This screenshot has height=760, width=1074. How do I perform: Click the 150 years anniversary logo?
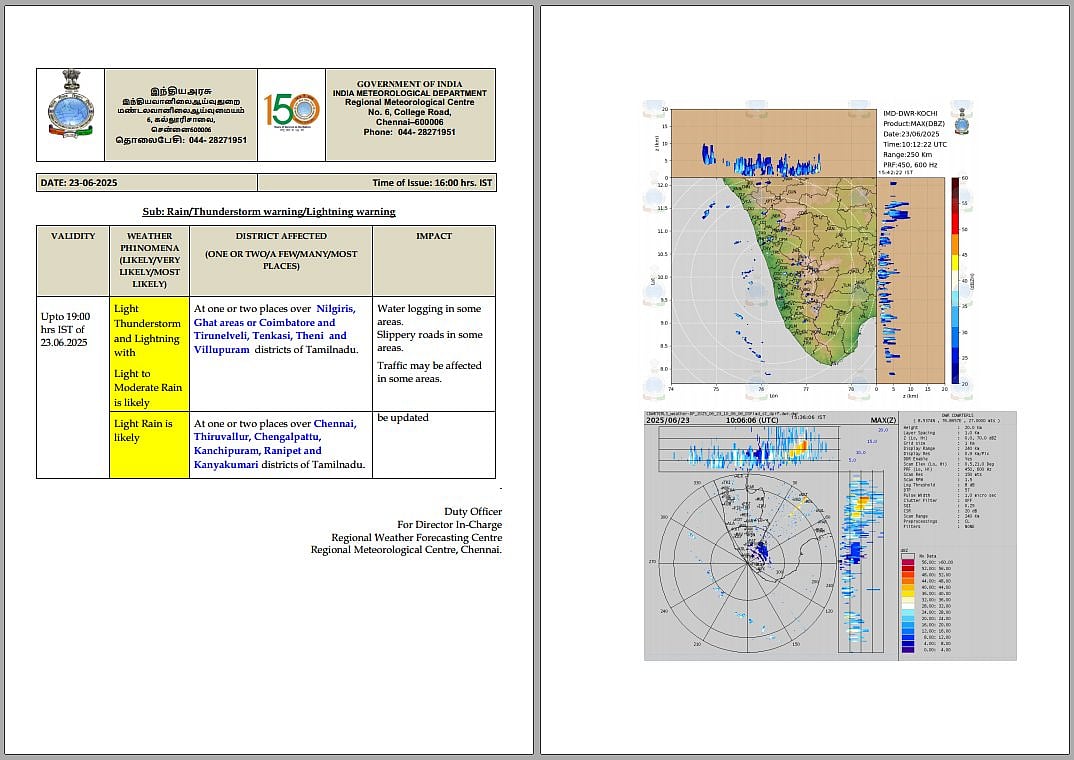[291, 109]
